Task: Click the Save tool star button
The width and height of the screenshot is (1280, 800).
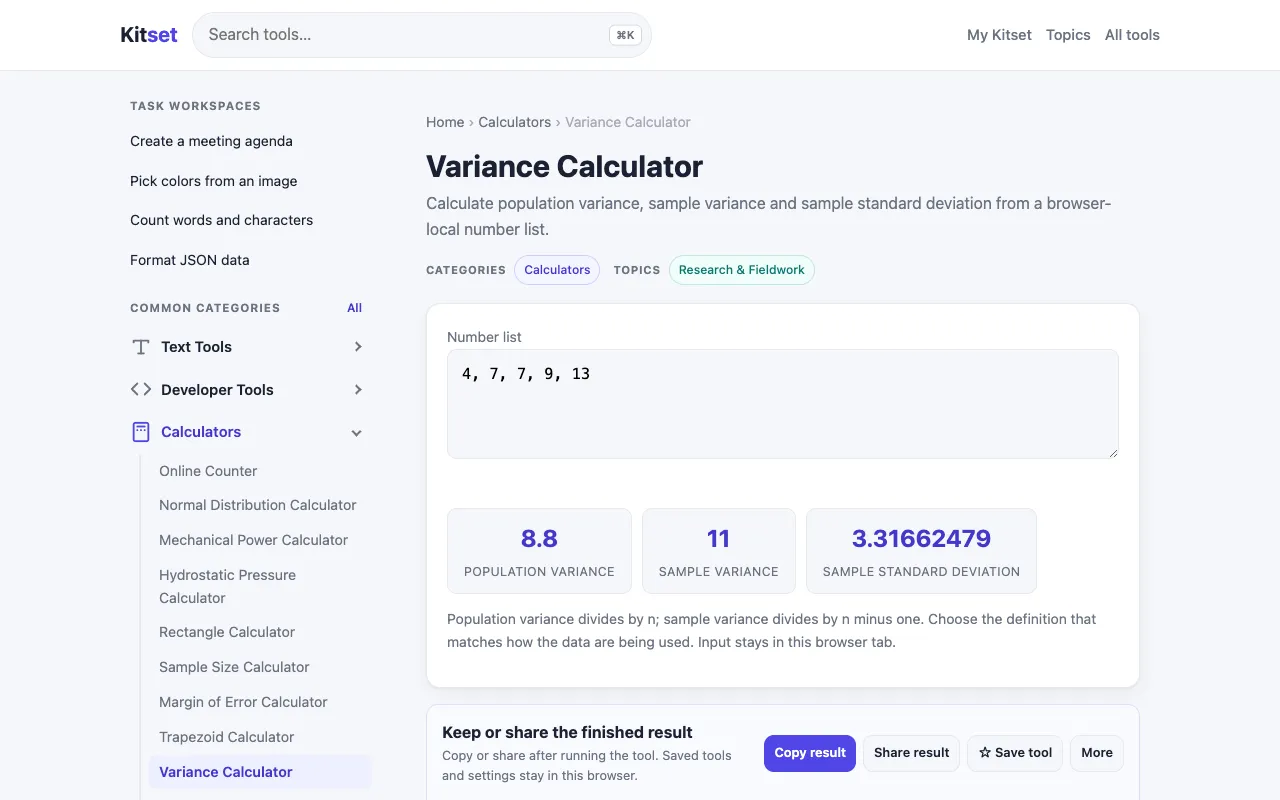Action: [x=1015, y=753]
